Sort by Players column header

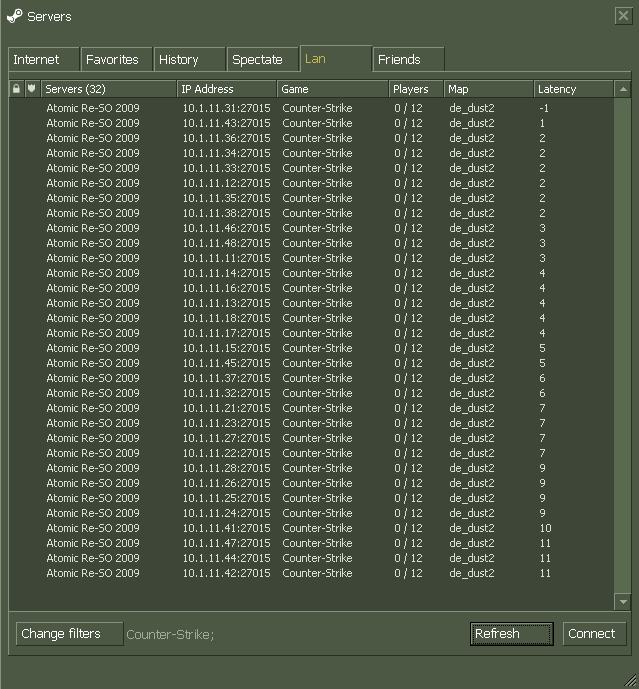(x=416, y=89)
